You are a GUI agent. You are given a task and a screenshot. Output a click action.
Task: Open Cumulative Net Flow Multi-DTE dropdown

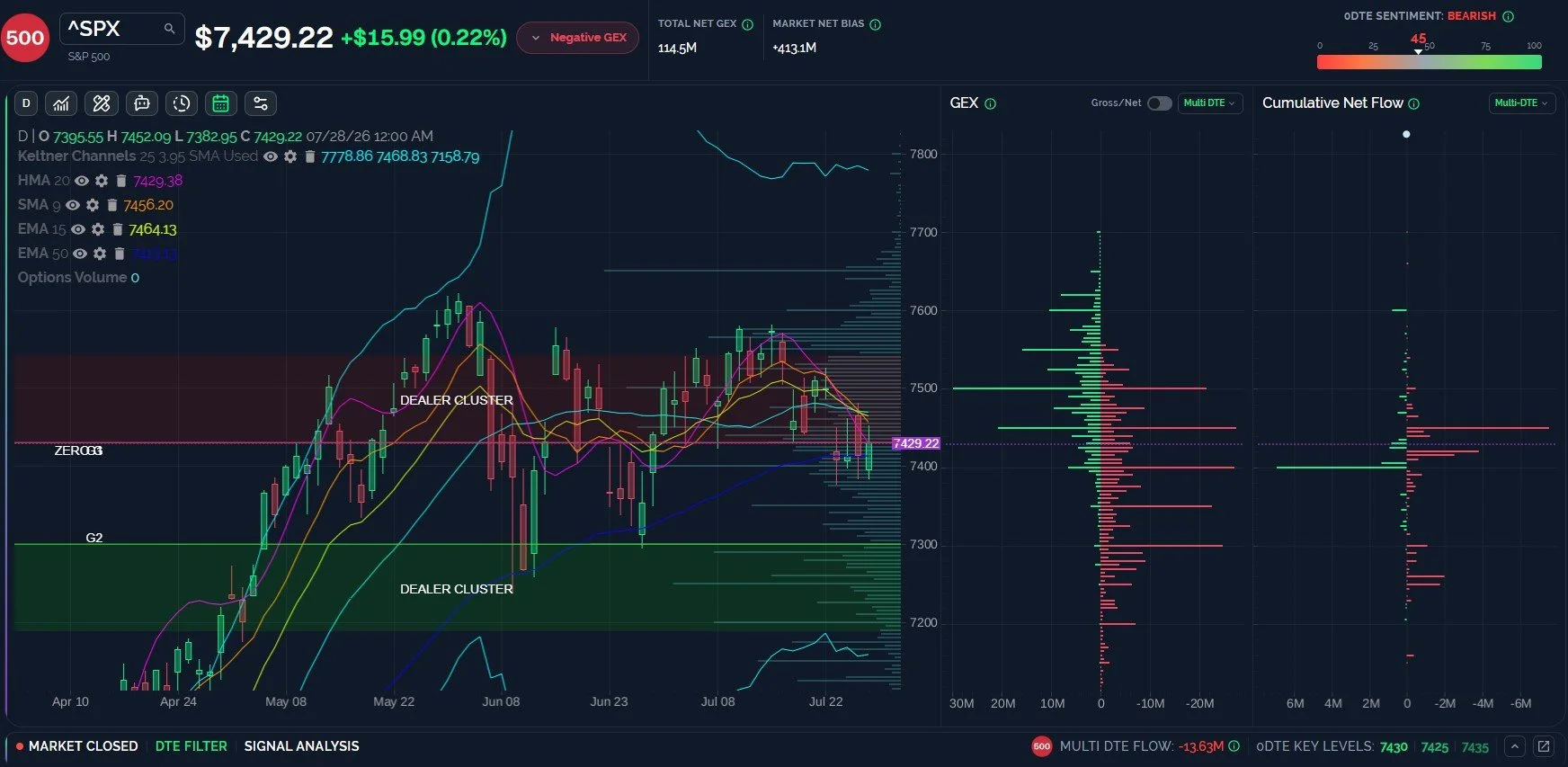pos(1521,103)
